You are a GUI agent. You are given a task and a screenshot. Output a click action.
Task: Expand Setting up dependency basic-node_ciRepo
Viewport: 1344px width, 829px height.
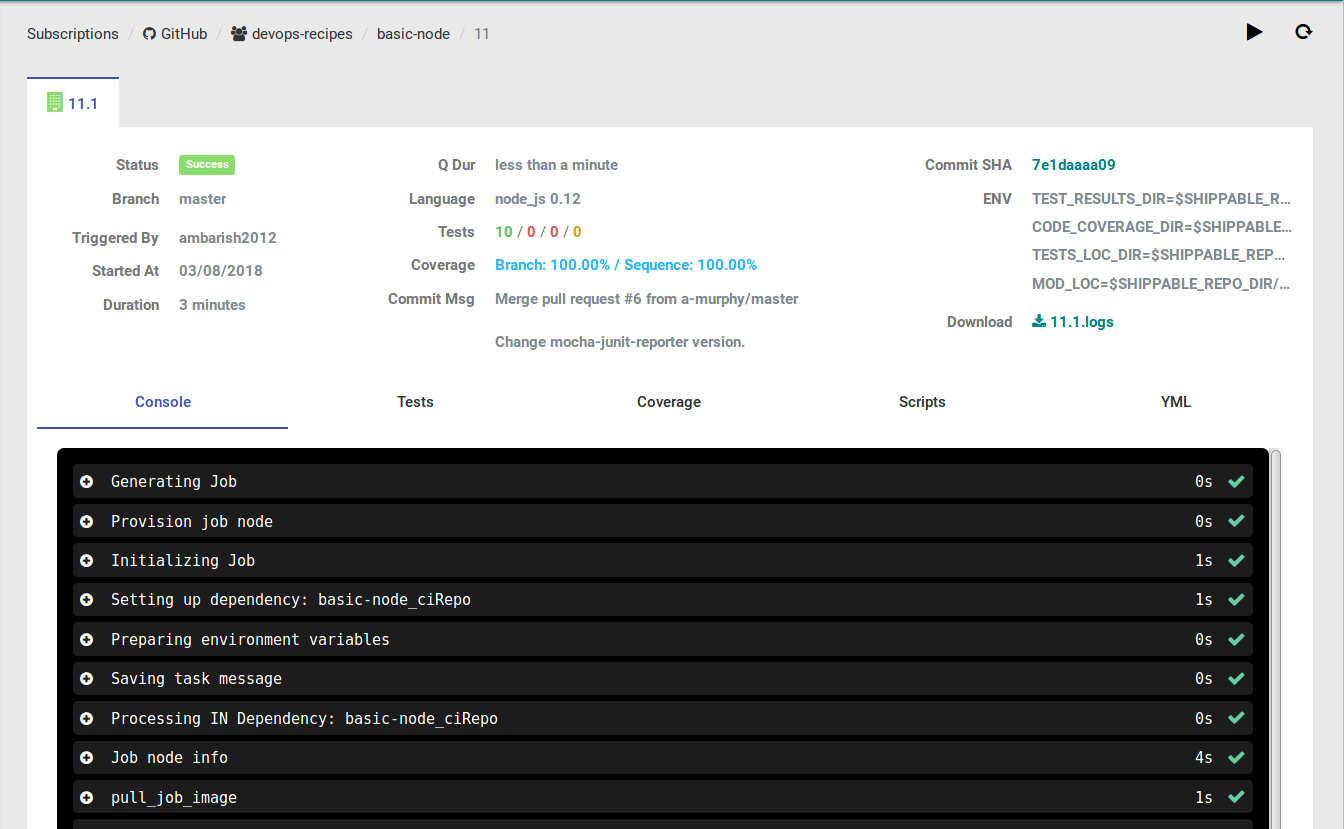(87, 600)
